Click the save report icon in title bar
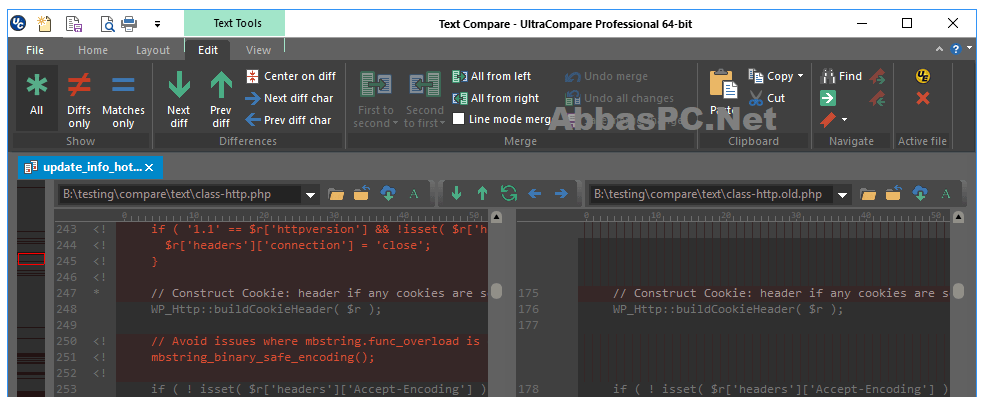 pos(74,24)
